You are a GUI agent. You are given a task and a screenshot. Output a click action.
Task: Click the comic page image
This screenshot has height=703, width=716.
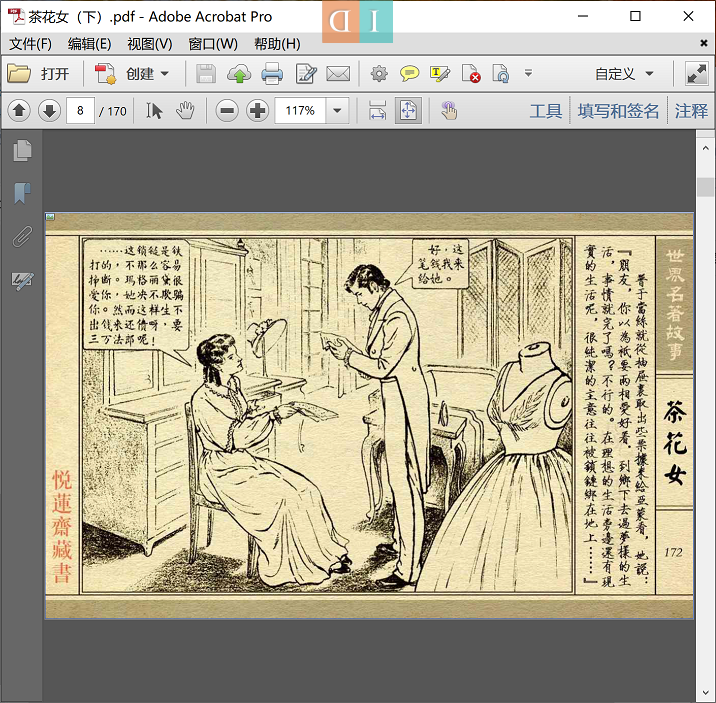pyautogui.click(x=369, y=416)
